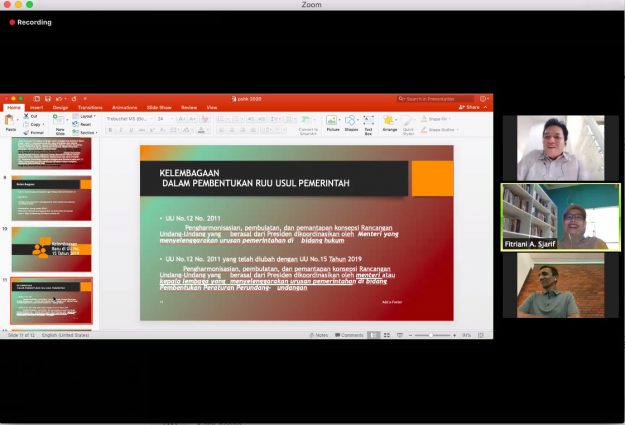
Task: Toggle the Notes pane in status bar
Action: 321,335
